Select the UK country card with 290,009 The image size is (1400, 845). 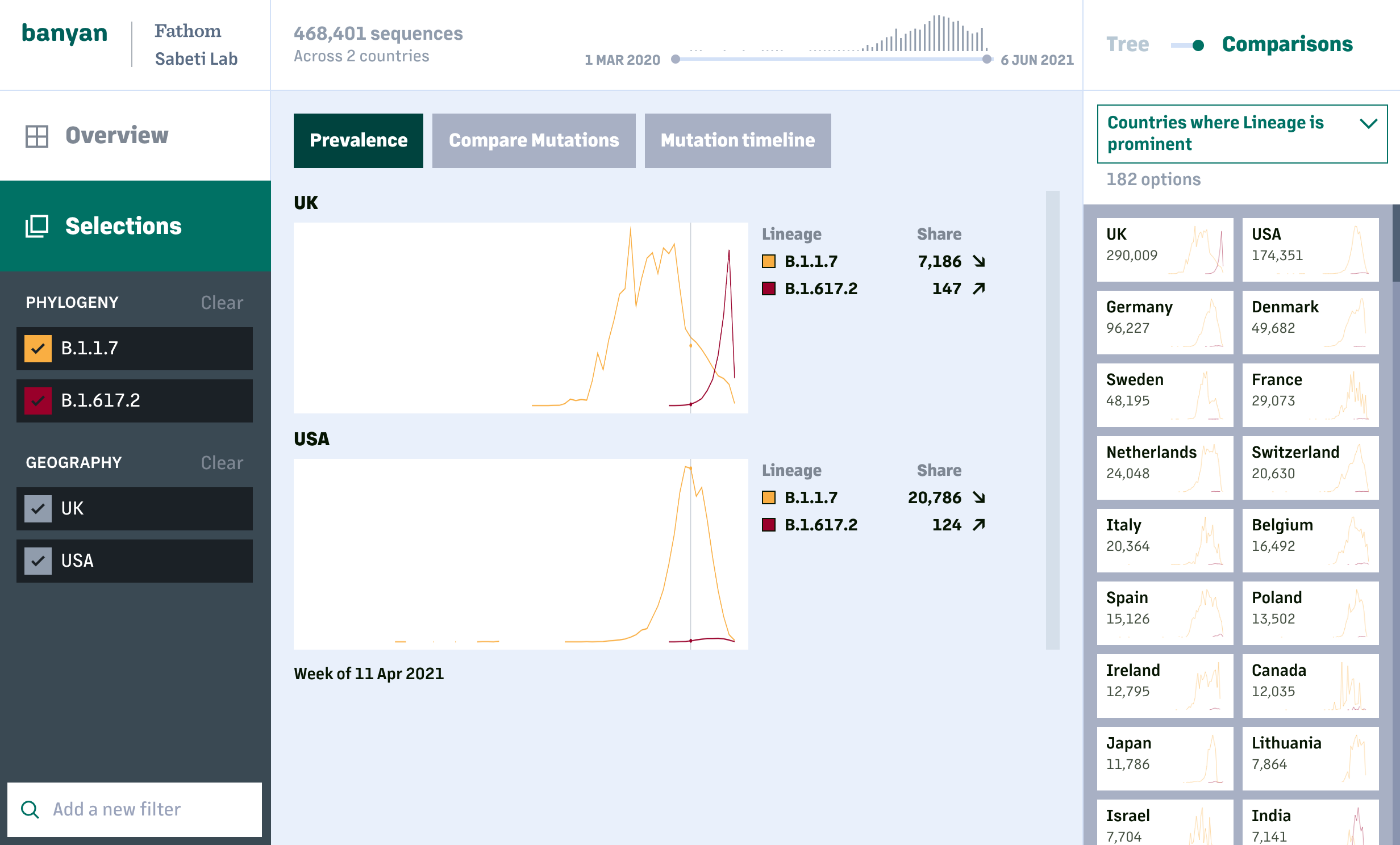[1165, 249]
